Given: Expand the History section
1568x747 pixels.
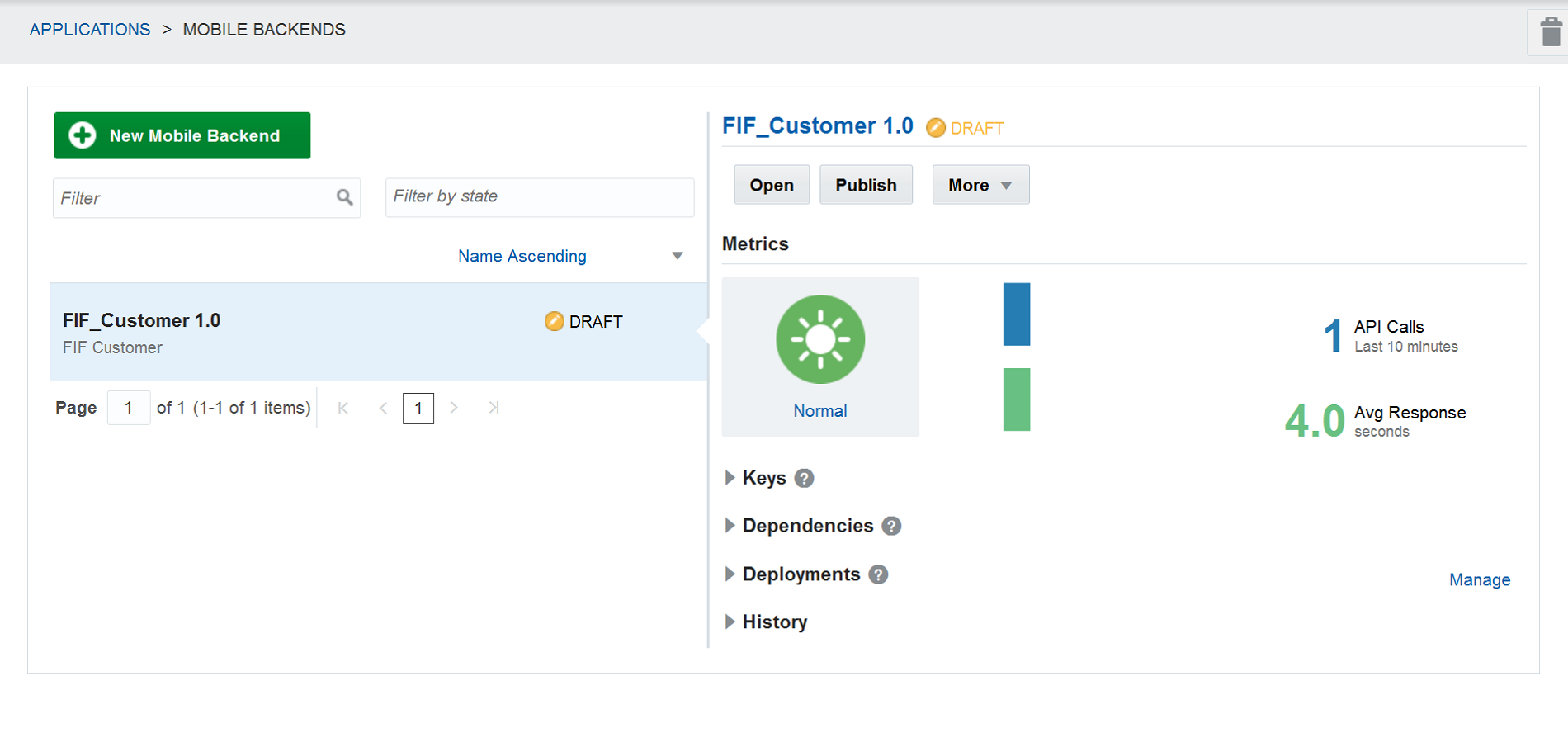Looking at the screenshot, I should (x=730, y=622).
